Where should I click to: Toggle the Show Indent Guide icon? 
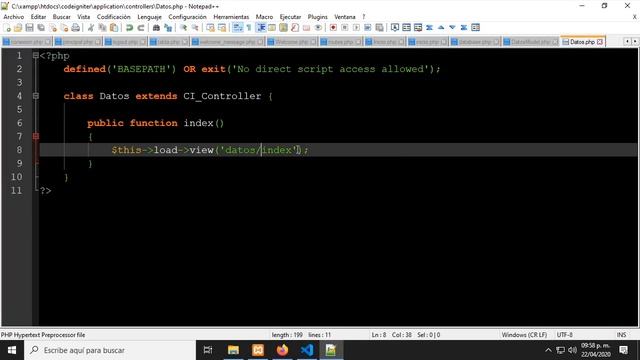(x=260, y=28)
